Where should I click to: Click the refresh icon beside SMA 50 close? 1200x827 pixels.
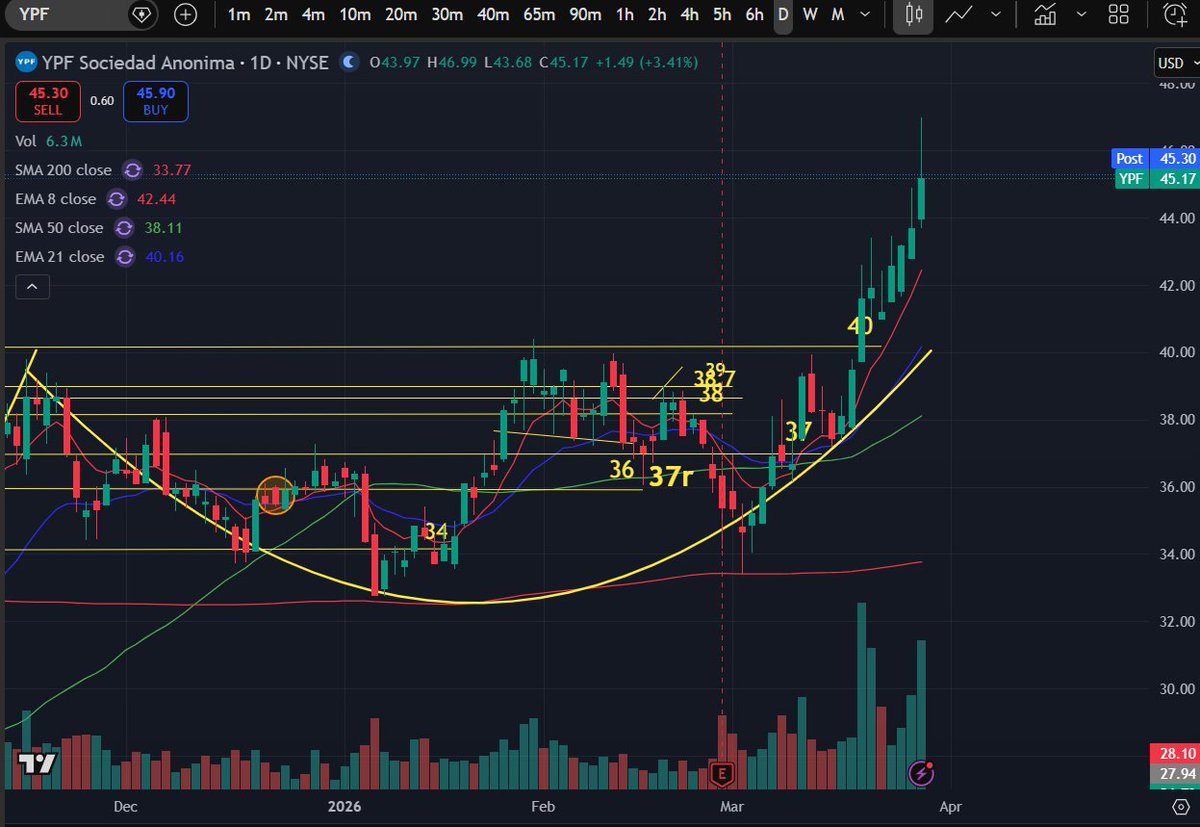click(124, 228)
